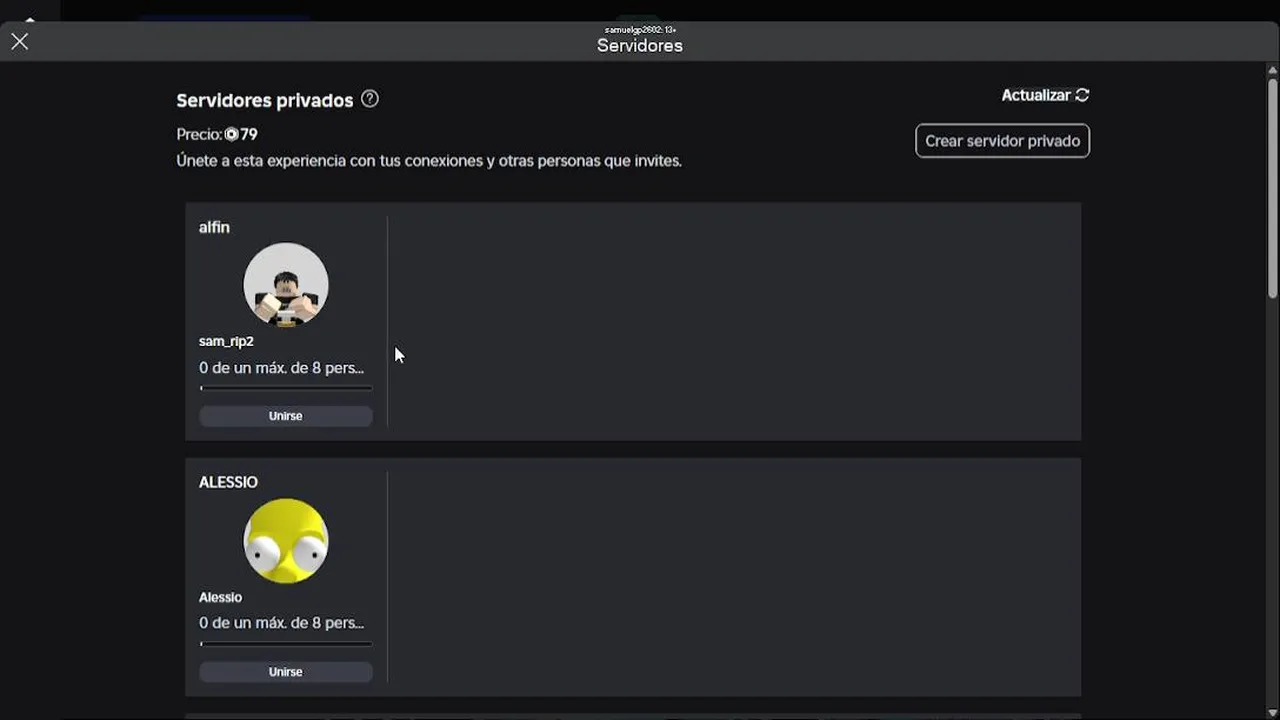The width and height of the screenshot is (1280, 720).
Task: Click the vertical scrollbar thumb
Action: coord(1272,187)
